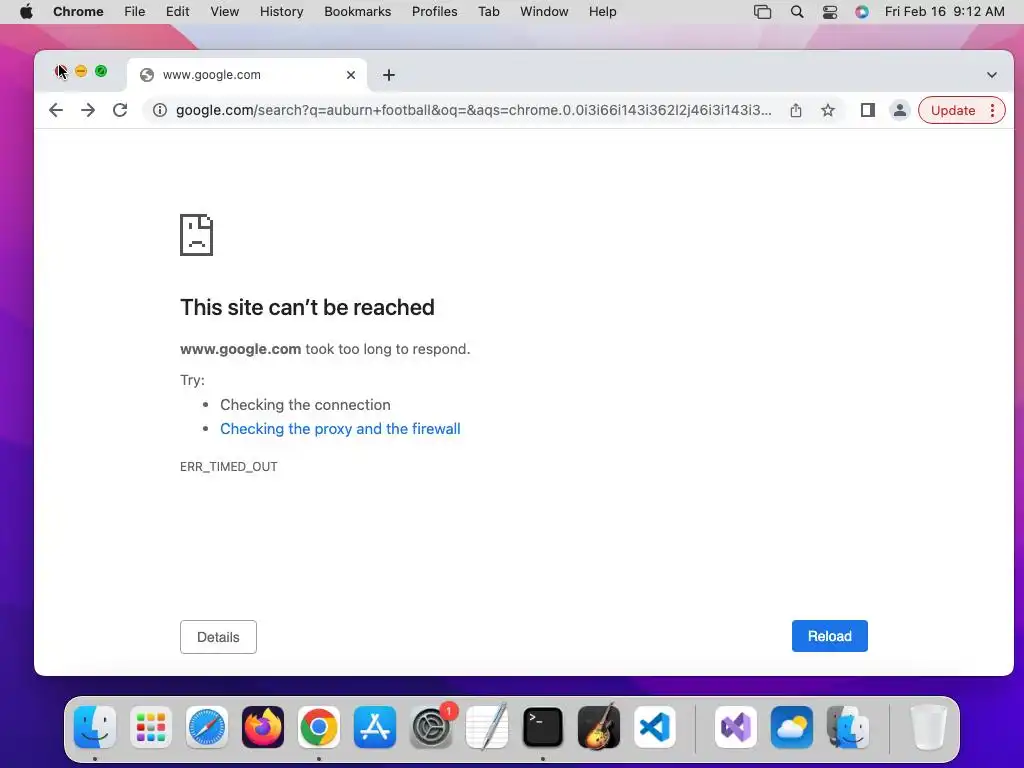Open the View menu
Screen dimensions: 1024x768
pyautogui.click(x=225, y=12)
